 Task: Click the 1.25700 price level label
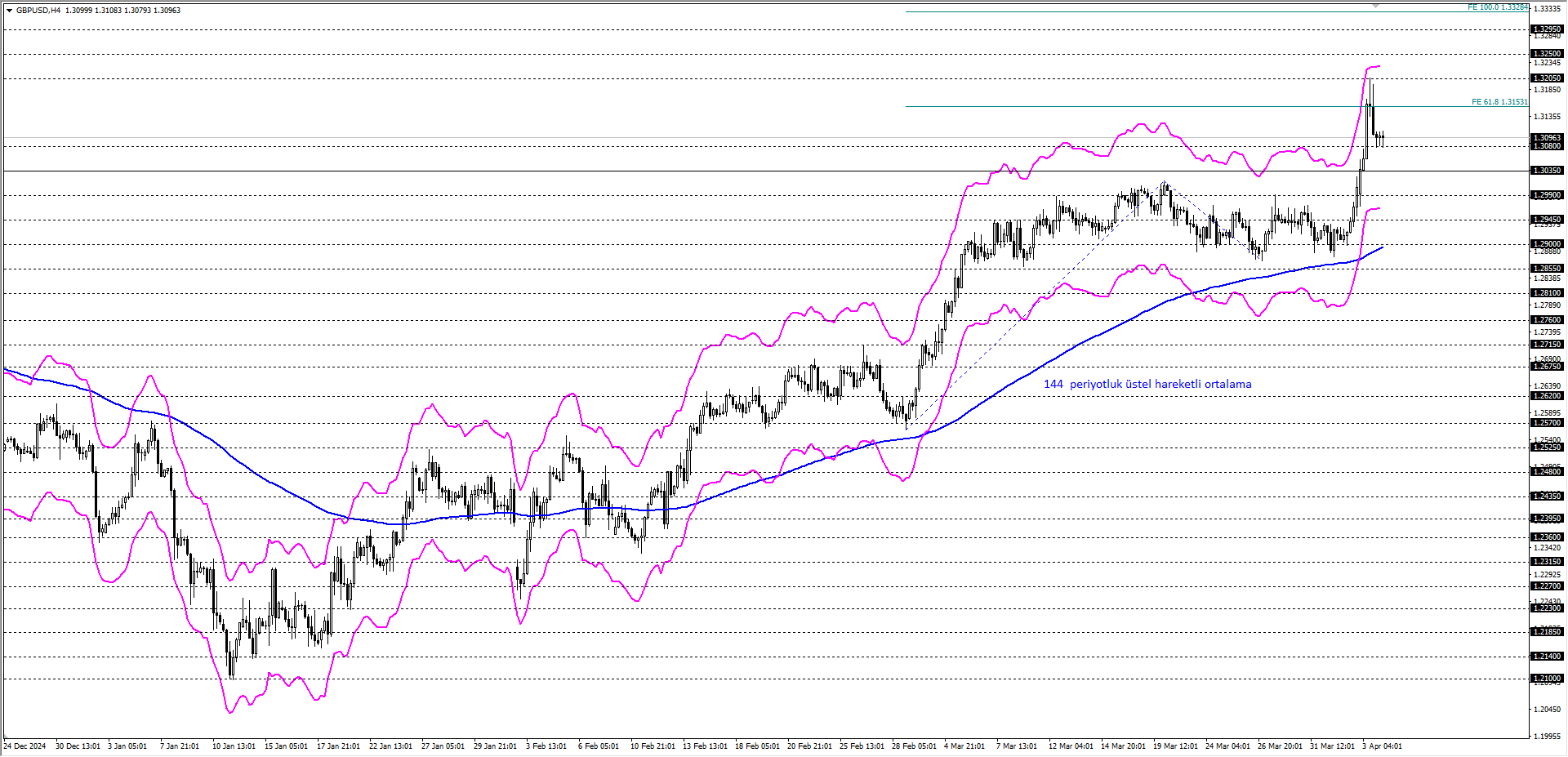click(x=1547, y=423)
